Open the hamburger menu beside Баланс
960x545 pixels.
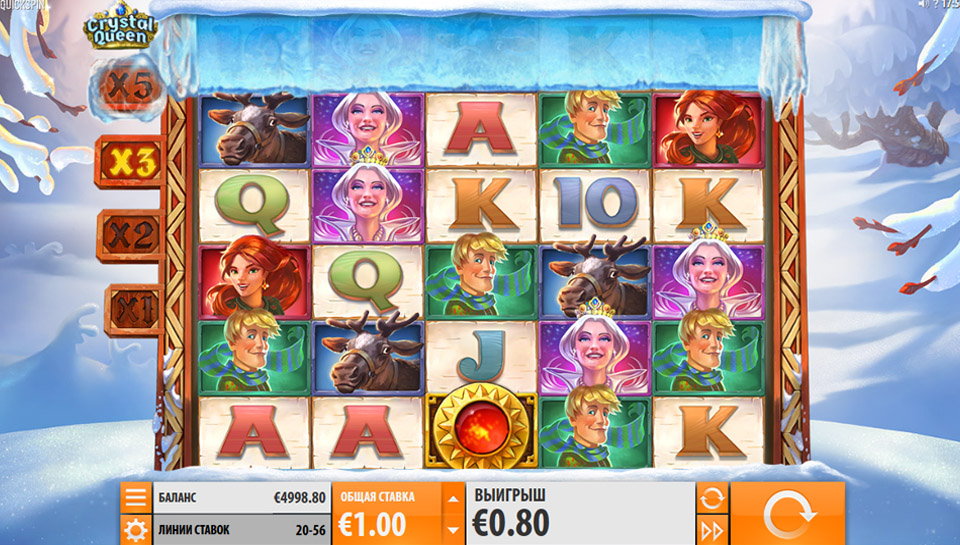tap(135, 497)
